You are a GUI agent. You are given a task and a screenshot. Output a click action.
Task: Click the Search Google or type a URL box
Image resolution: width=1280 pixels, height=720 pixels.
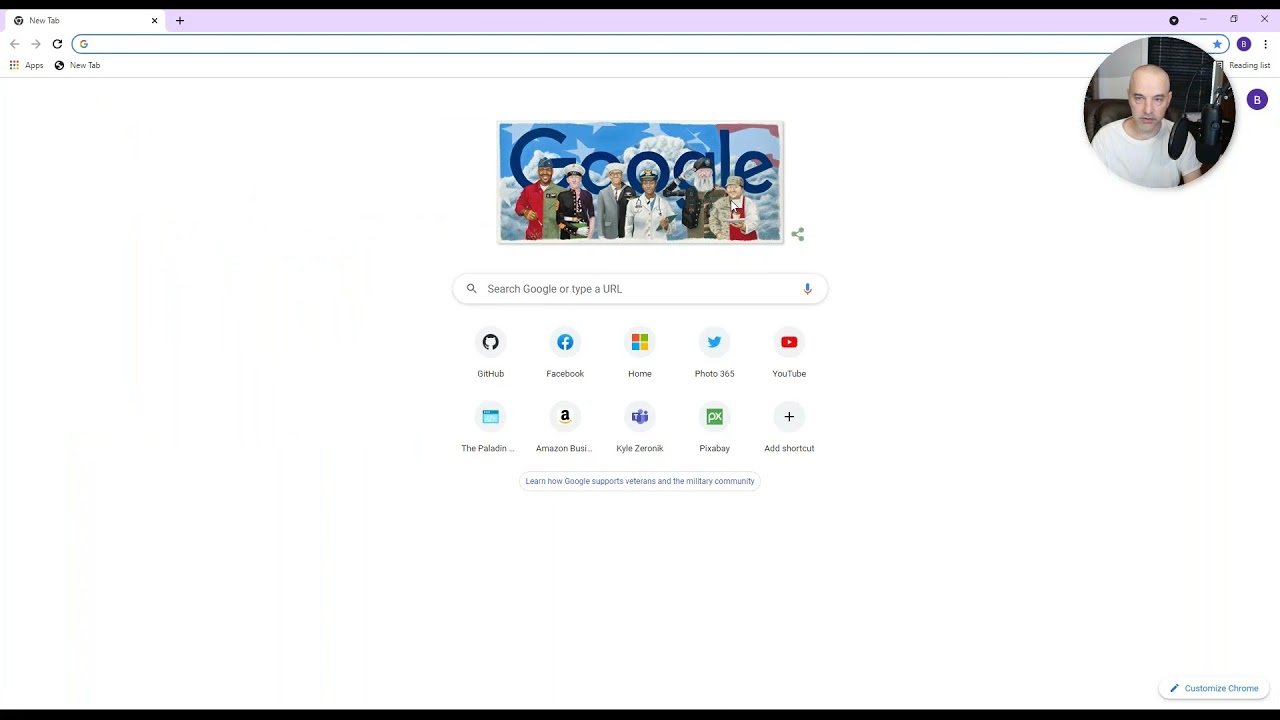[x=640, y=289]
